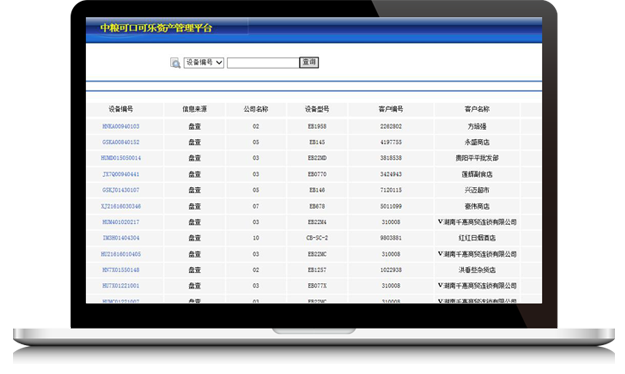
Task: Click the magnifier search icon
Action: click(x=175, y=63)
